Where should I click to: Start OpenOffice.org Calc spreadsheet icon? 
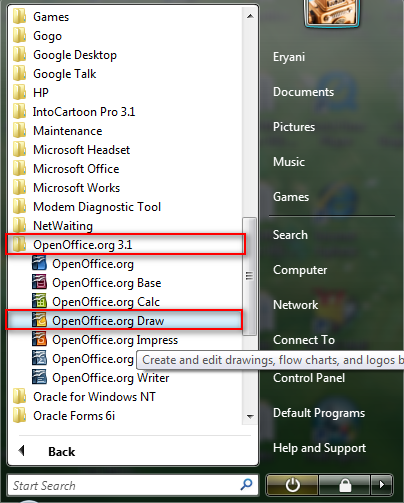39,301
